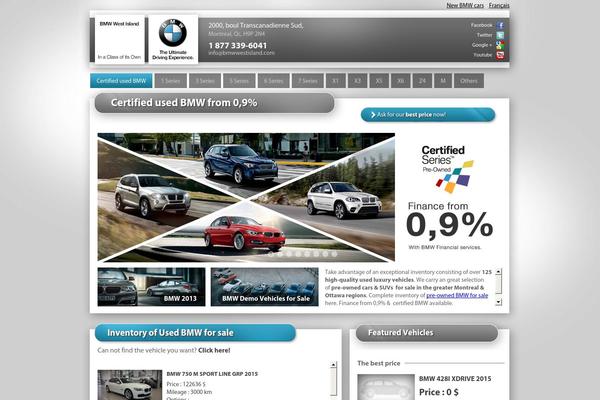Open the Twitter bird icon
Viewport: 600px width, 400px height.
[500, 35]
